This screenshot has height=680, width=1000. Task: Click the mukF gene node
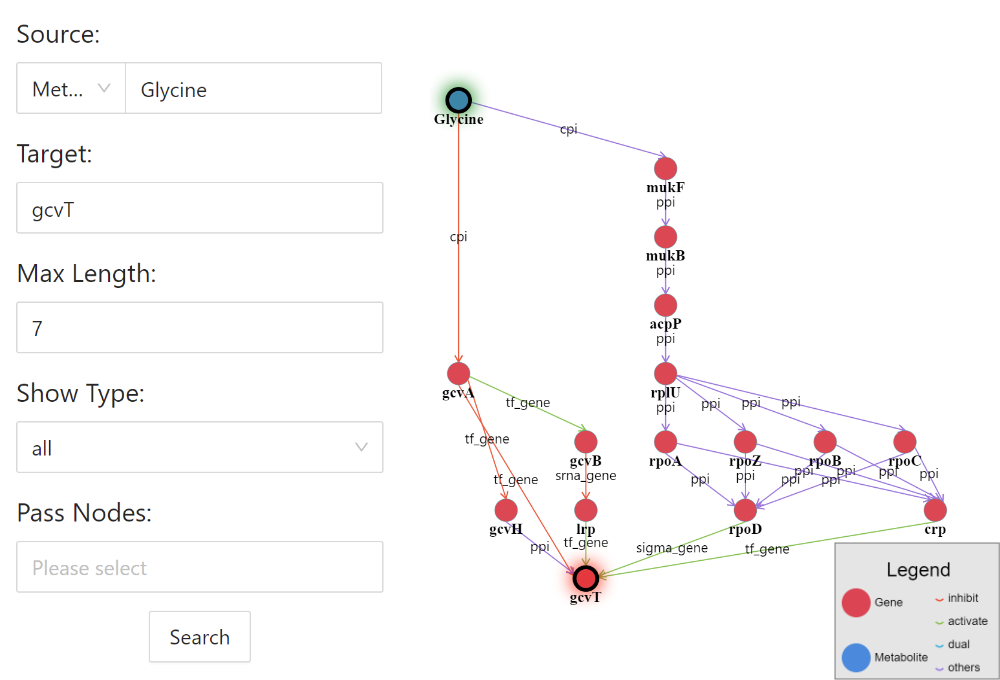click(666, 169)
